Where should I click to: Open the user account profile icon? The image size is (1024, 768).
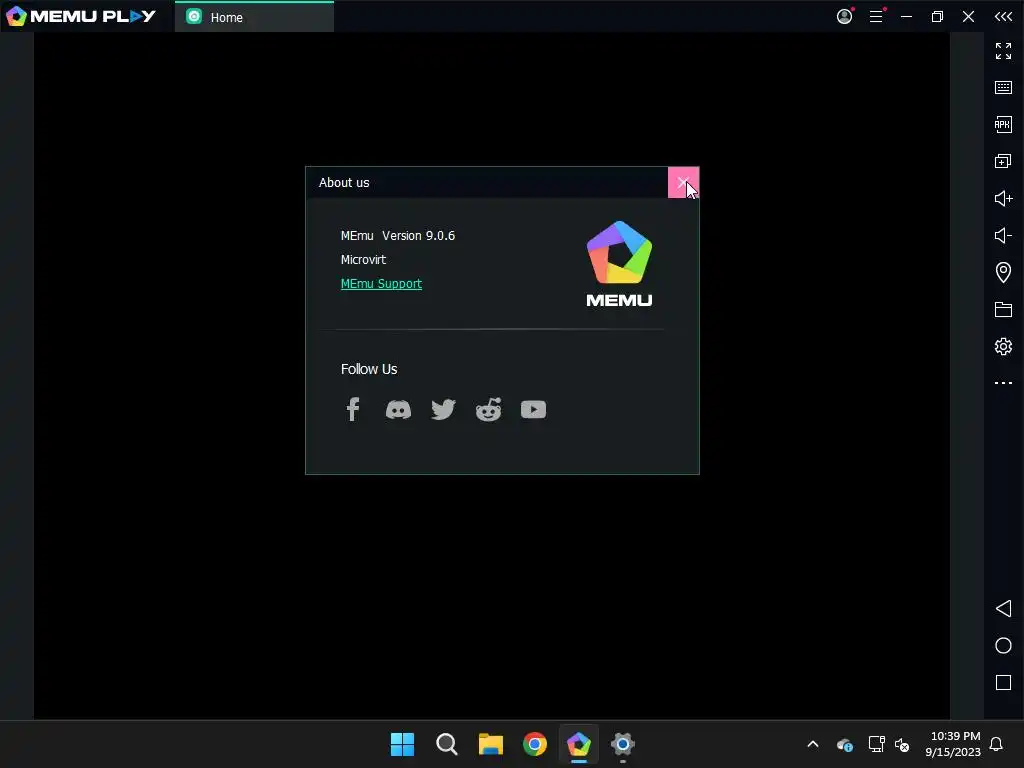point(844,16)
